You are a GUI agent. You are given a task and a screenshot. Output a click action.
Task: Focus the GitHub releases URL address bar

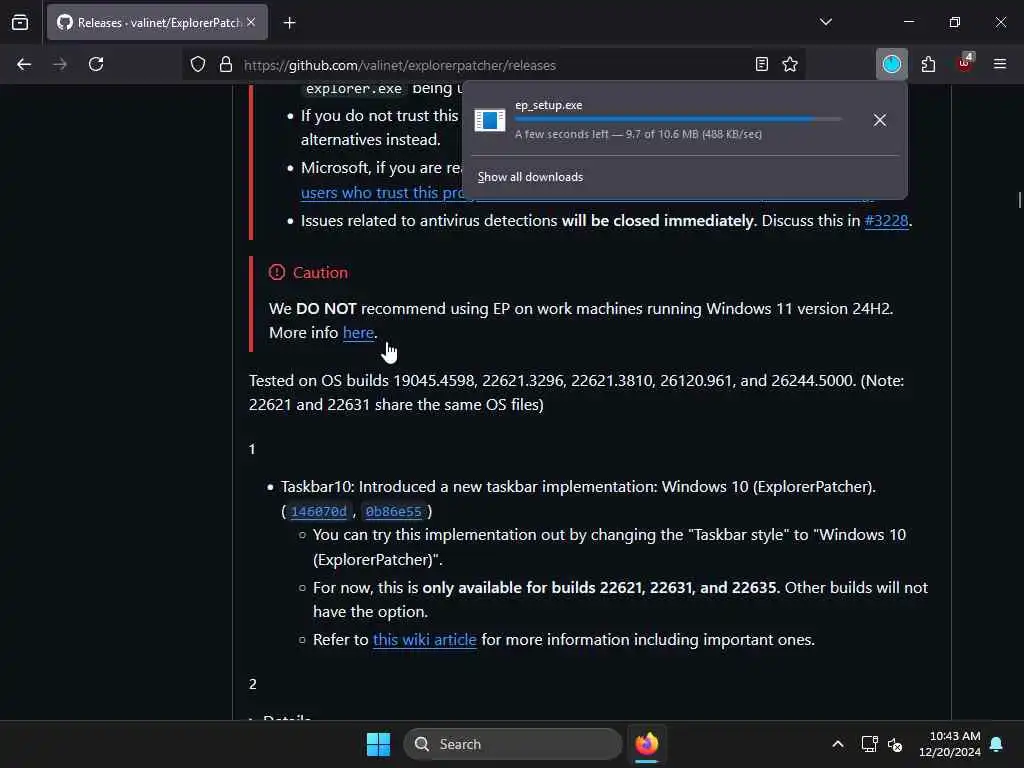coord(493,65)
